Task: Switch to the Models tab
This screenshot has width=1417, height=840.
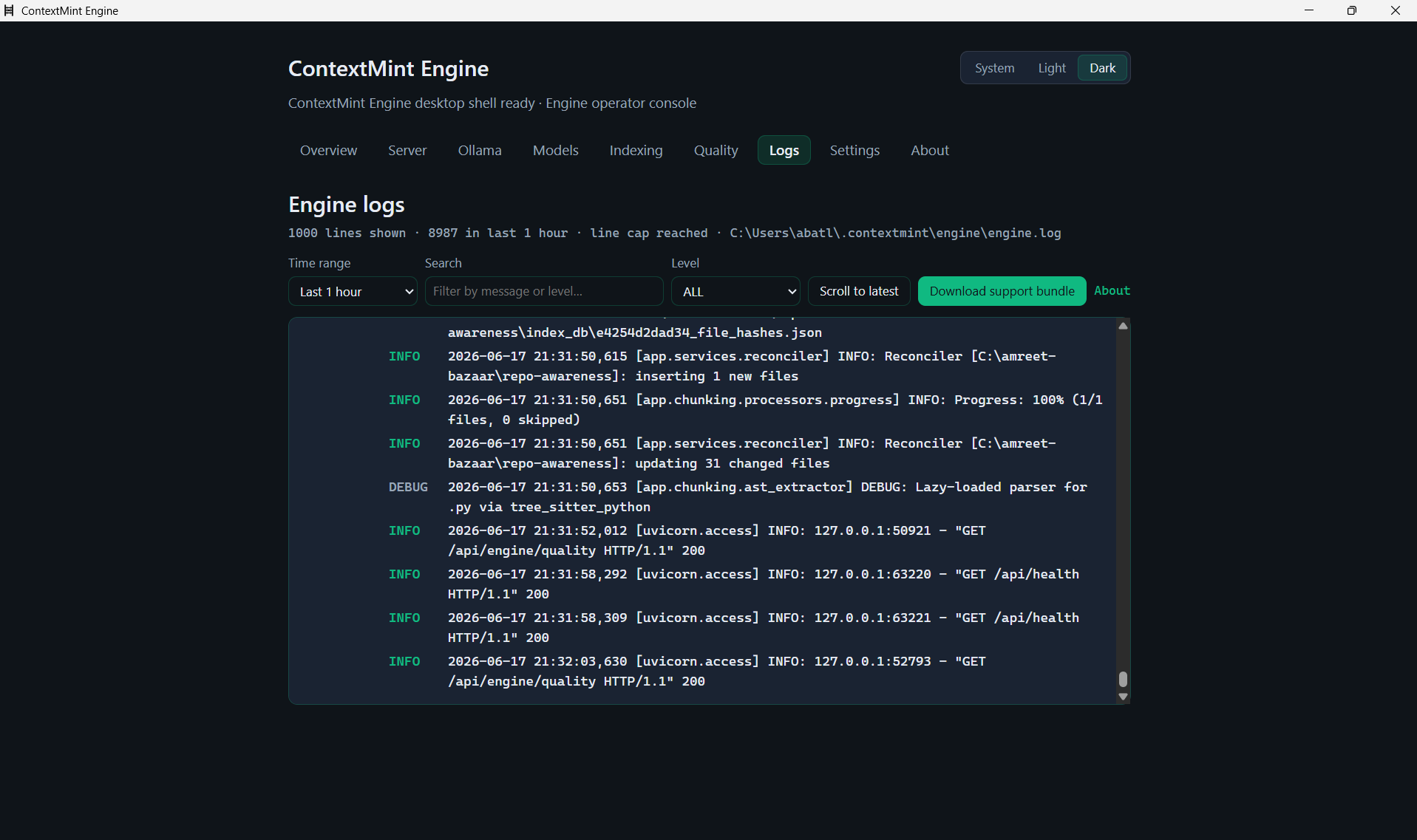Action: pyautogui.click(x=556, y=150)
